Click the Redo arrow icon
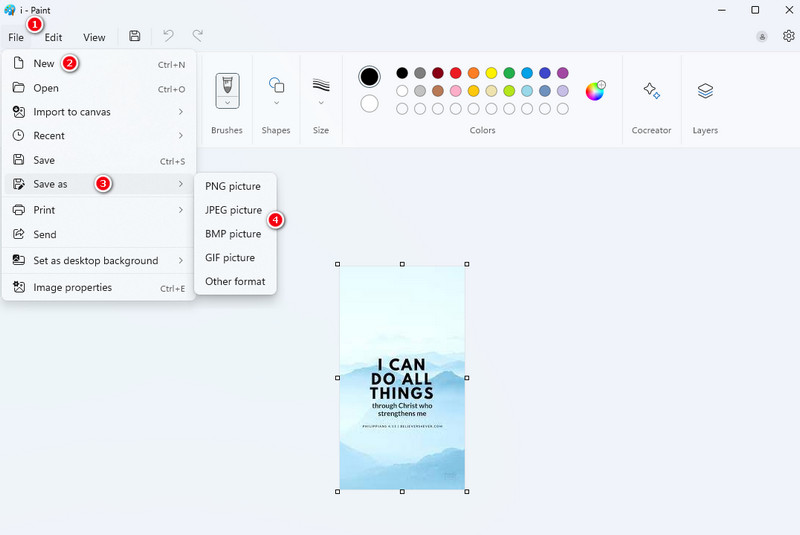 (x=198, y=36)
